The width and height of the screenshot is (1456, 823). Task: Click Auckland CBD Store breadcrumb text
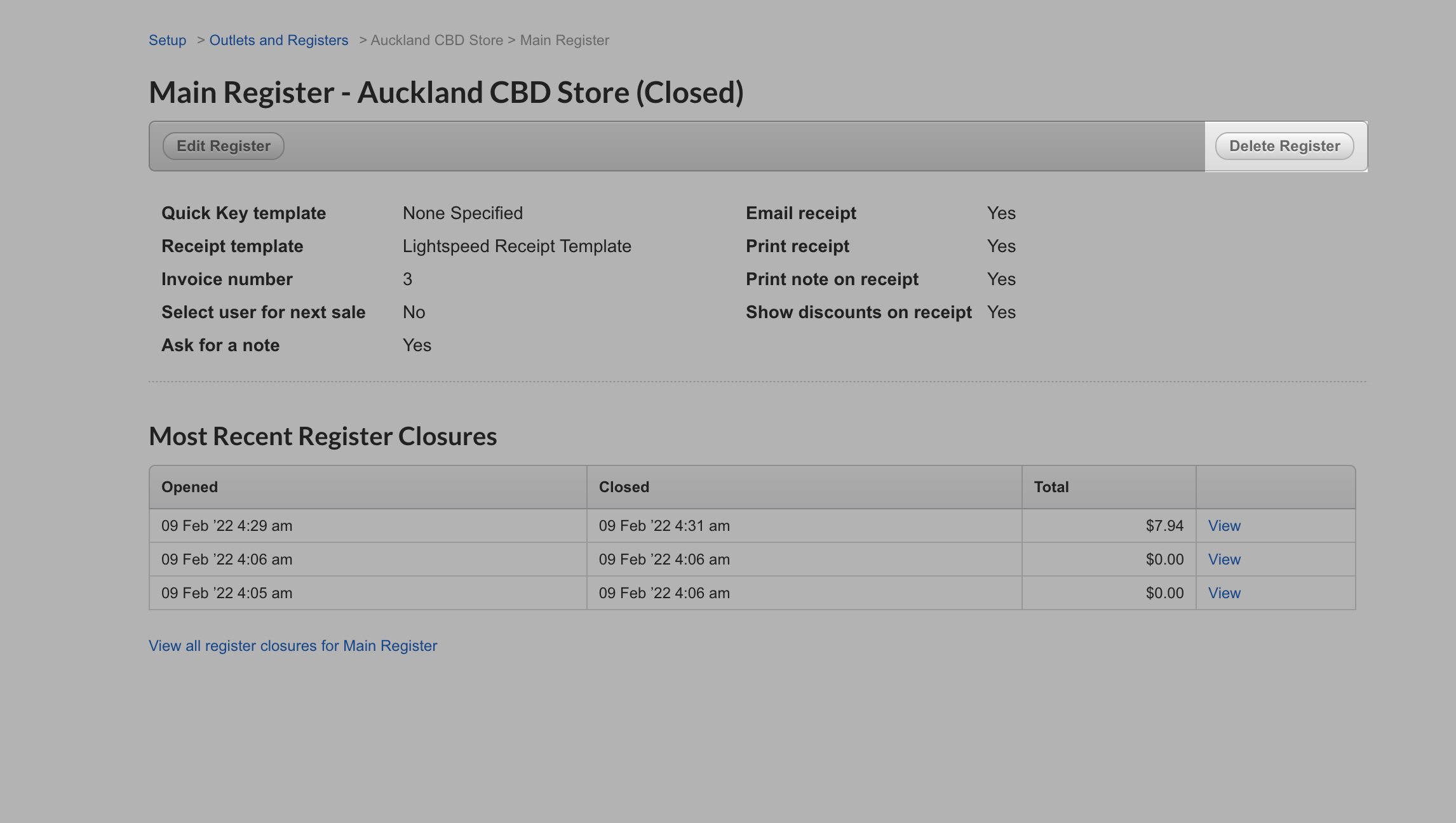(x=436, y=40)
